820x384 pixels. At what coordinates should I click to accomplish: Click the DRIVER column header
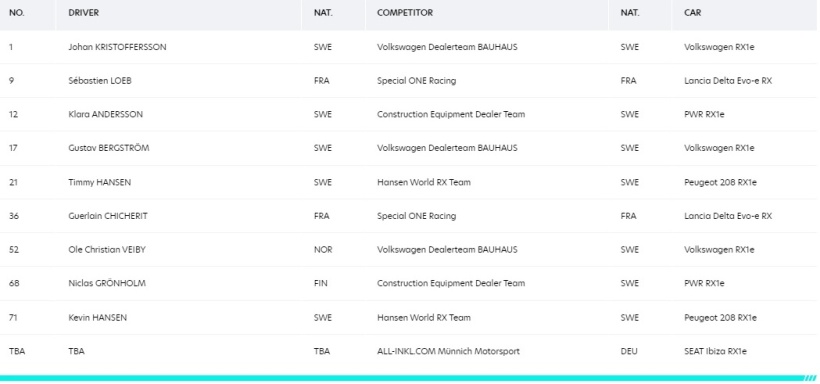(84, 13)
